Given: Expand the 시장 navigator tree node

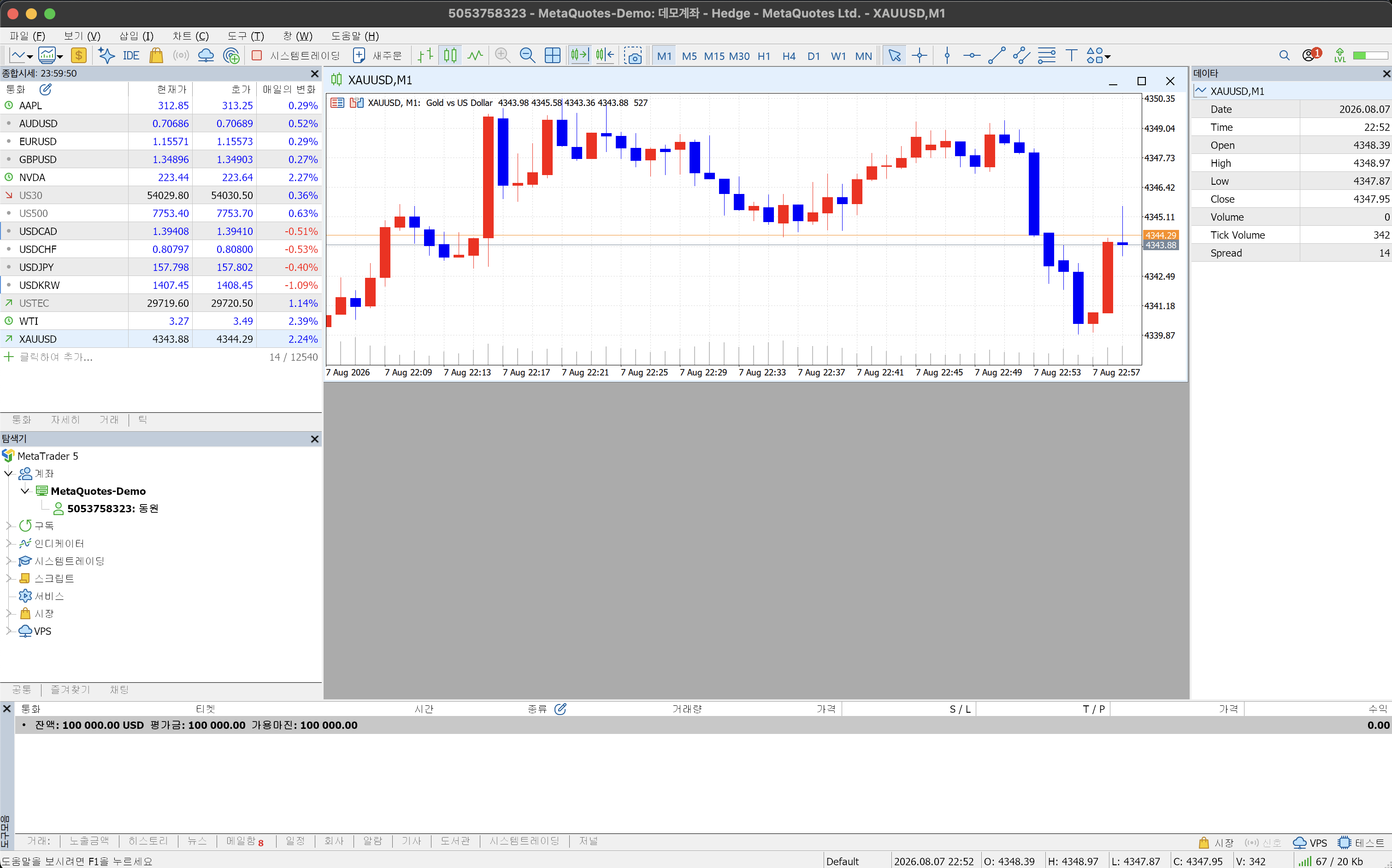Looking at the screenshot, I should 9,614.
